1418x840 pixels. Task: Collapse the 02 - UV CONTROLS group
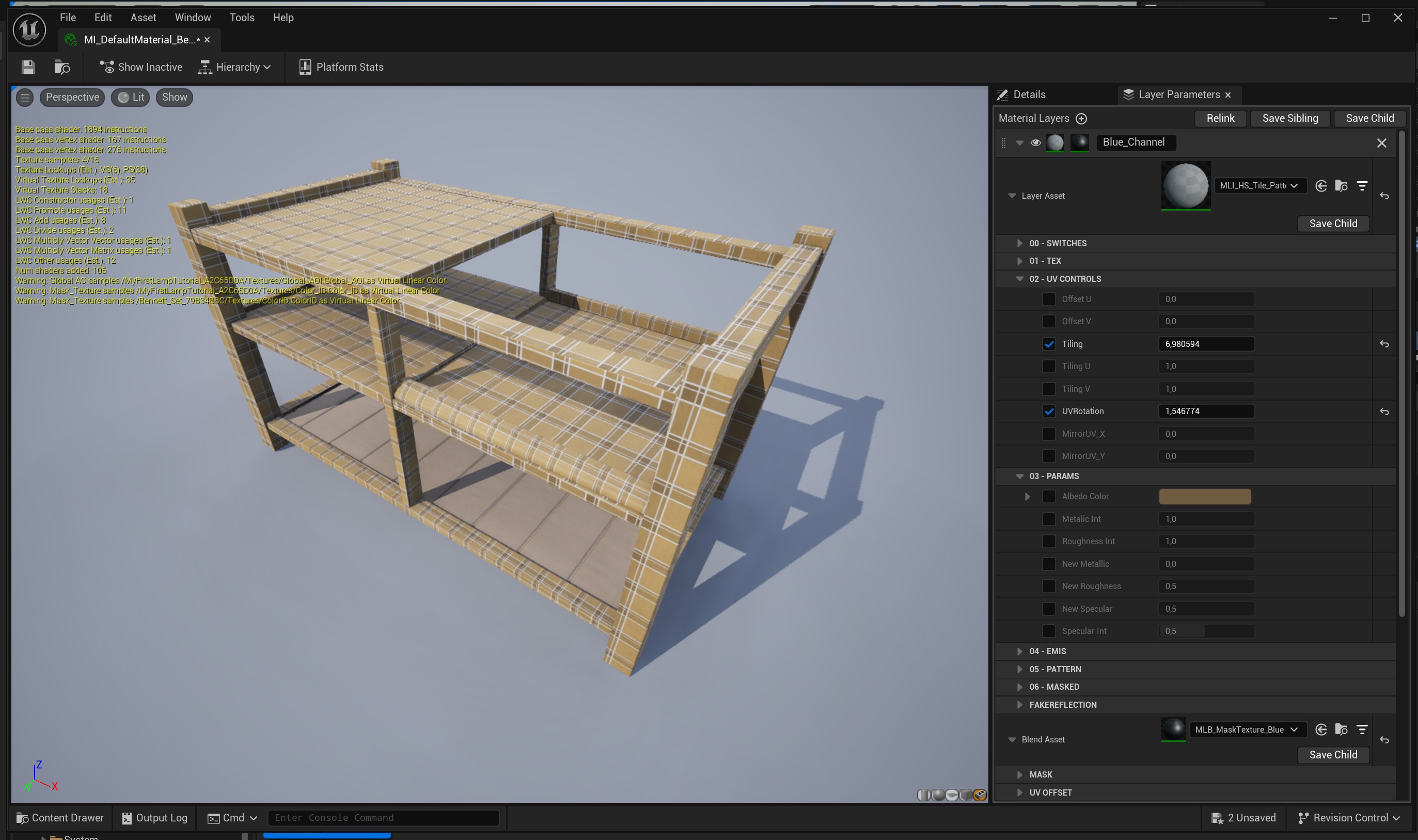[x=1019, y=279]
